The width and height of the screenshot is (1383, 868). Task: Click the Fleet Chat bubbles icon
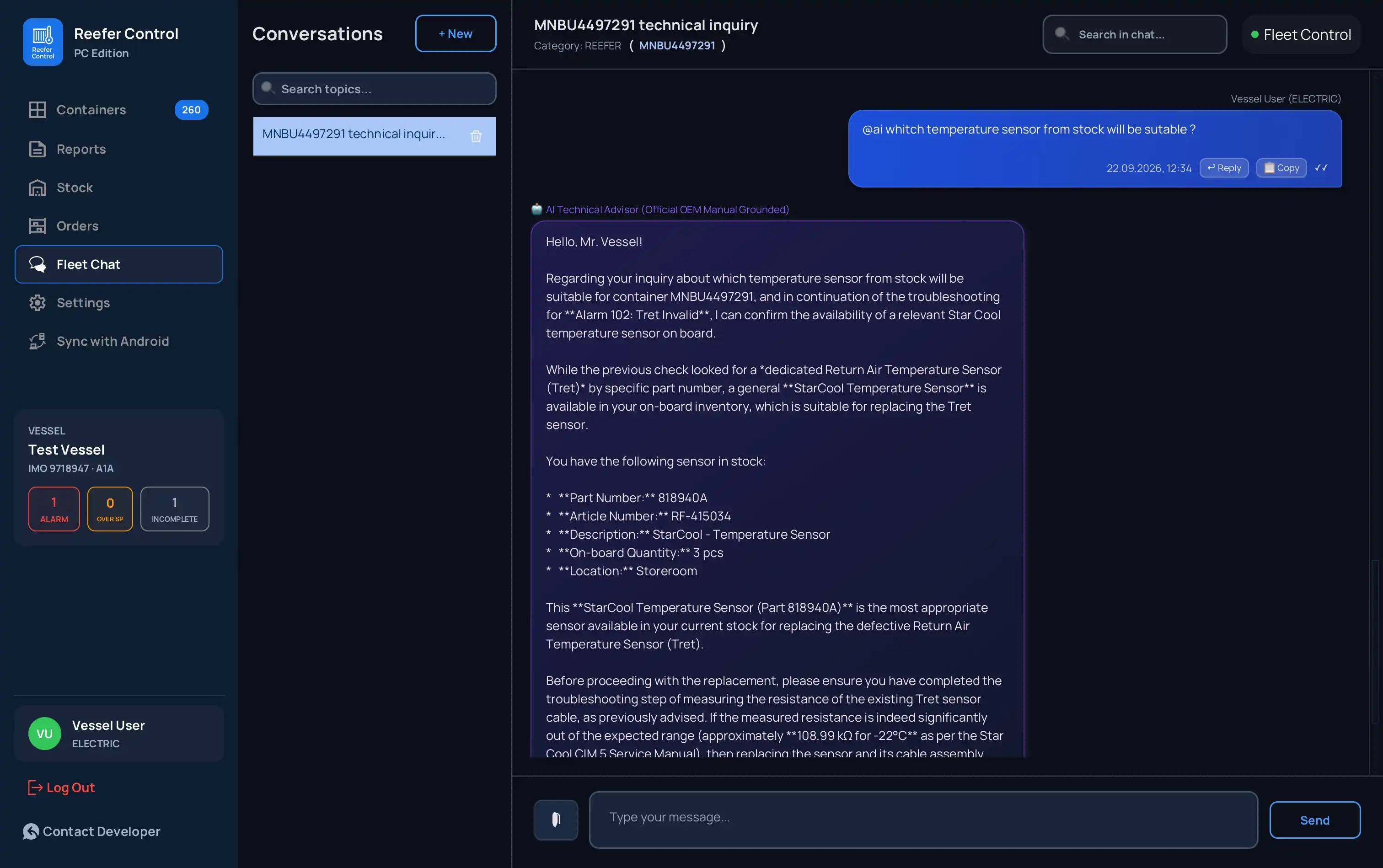[38, 265]
